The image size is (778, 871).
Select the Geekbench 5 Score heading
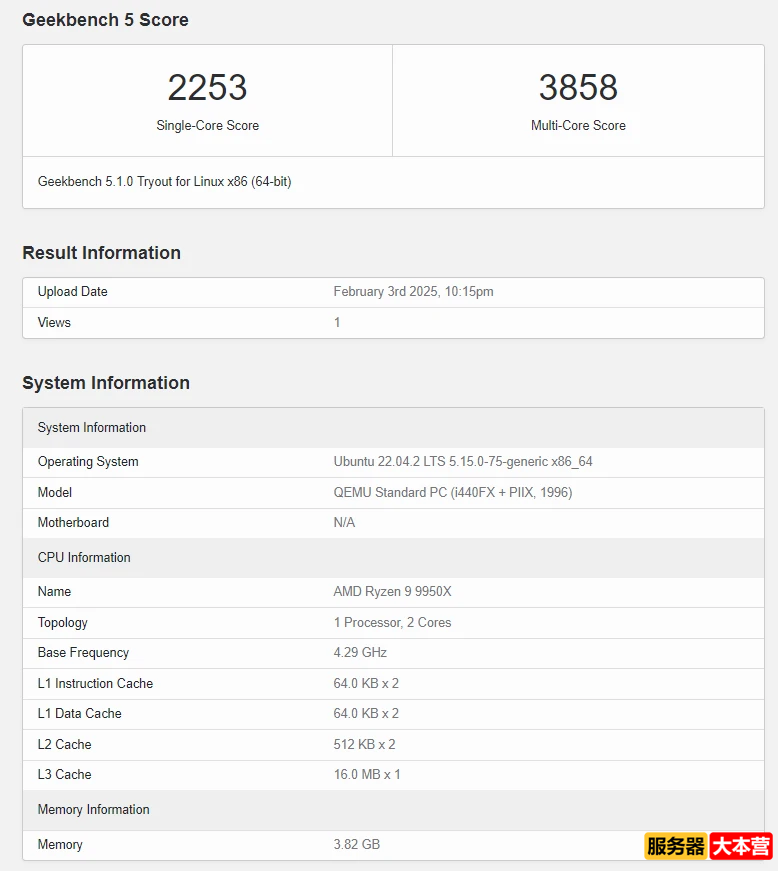(x=105, y=20)
